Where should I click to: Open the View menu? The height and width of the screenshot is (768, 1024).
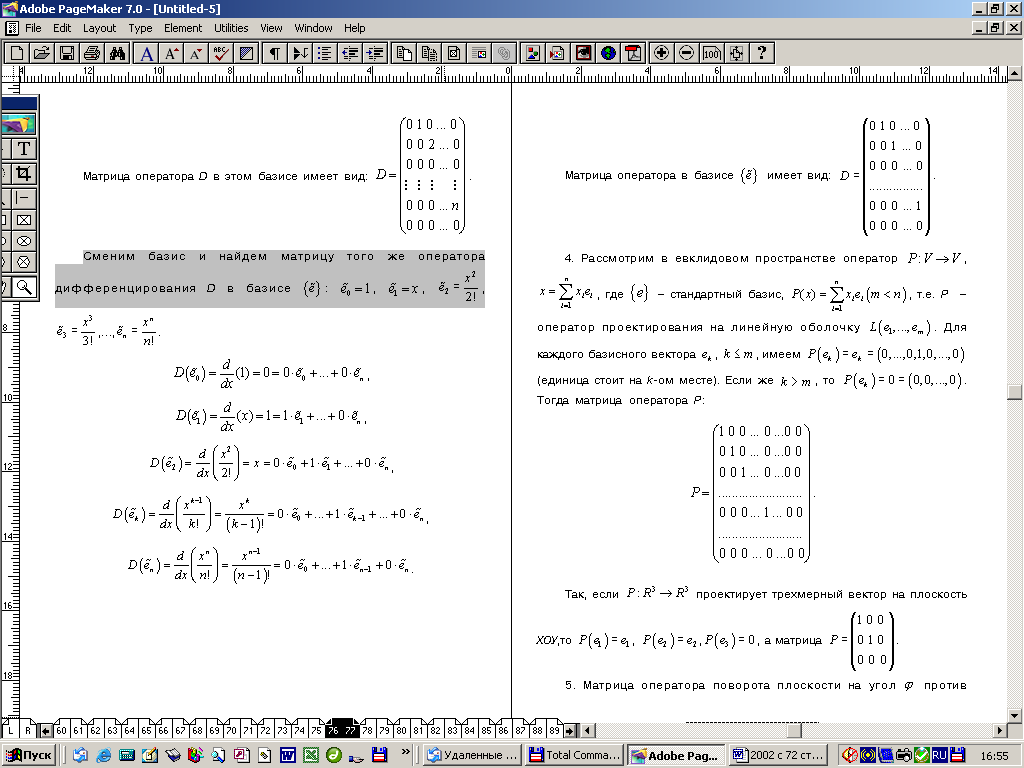(271, 28)
